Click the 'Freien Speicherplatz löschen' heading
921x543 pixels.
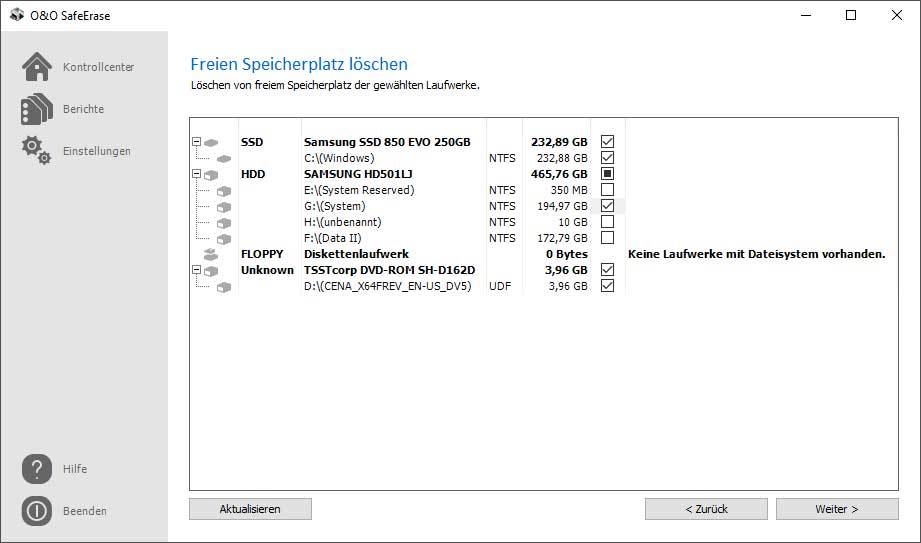click(299, 63)
